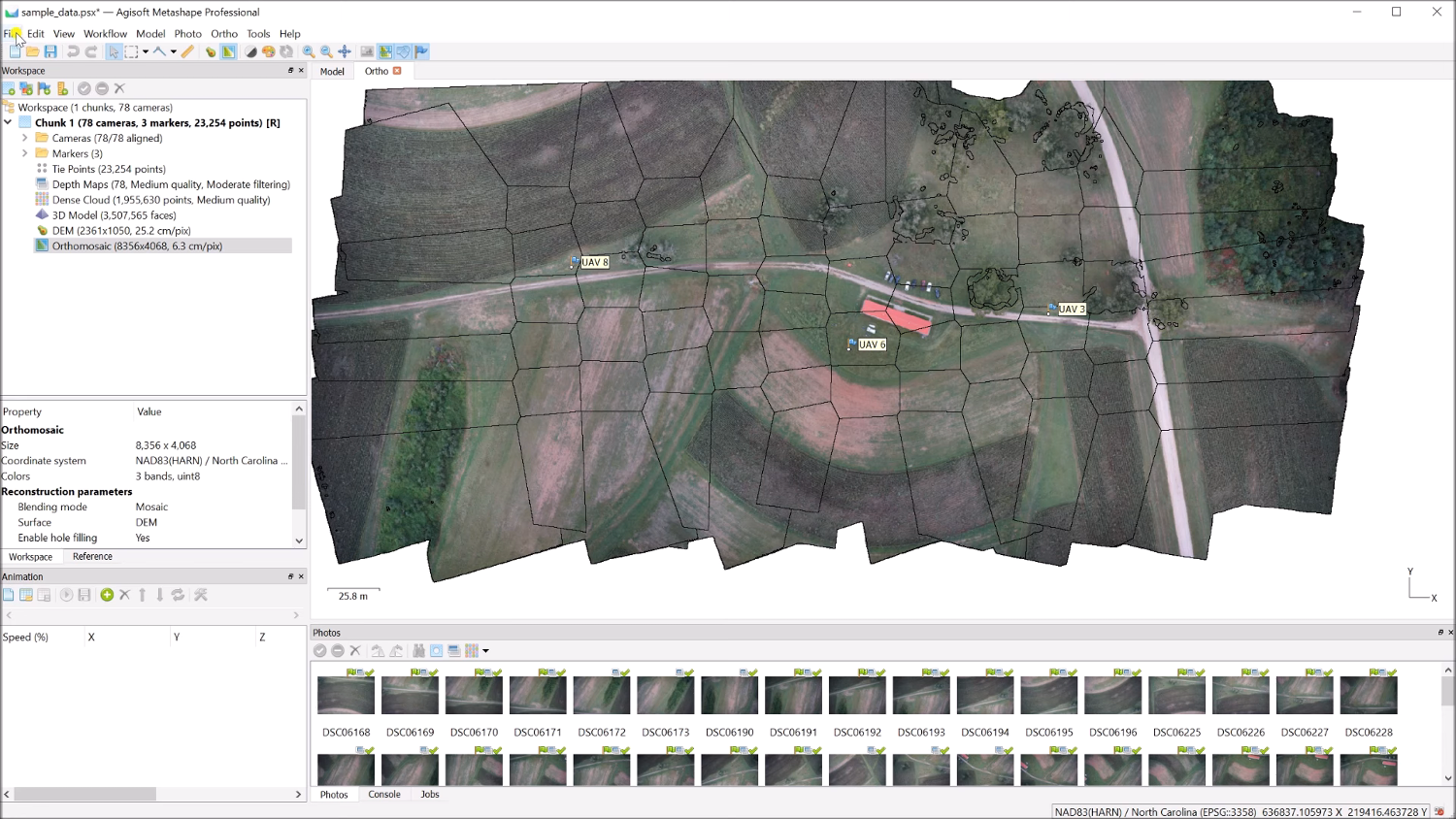Click Enable cameras checkmark in Photos toolbar
Screen dimensions: 1456x819
click(319, 651)
